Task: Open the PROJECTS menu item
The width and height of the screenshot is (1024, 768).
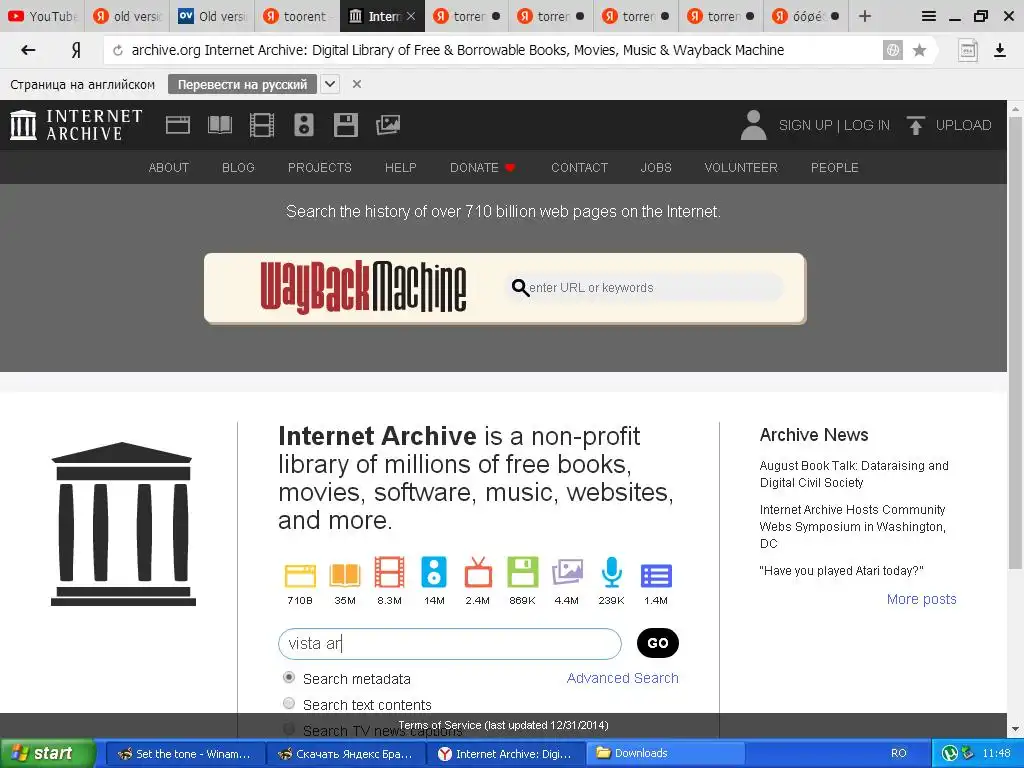Action: click(319, 168)
